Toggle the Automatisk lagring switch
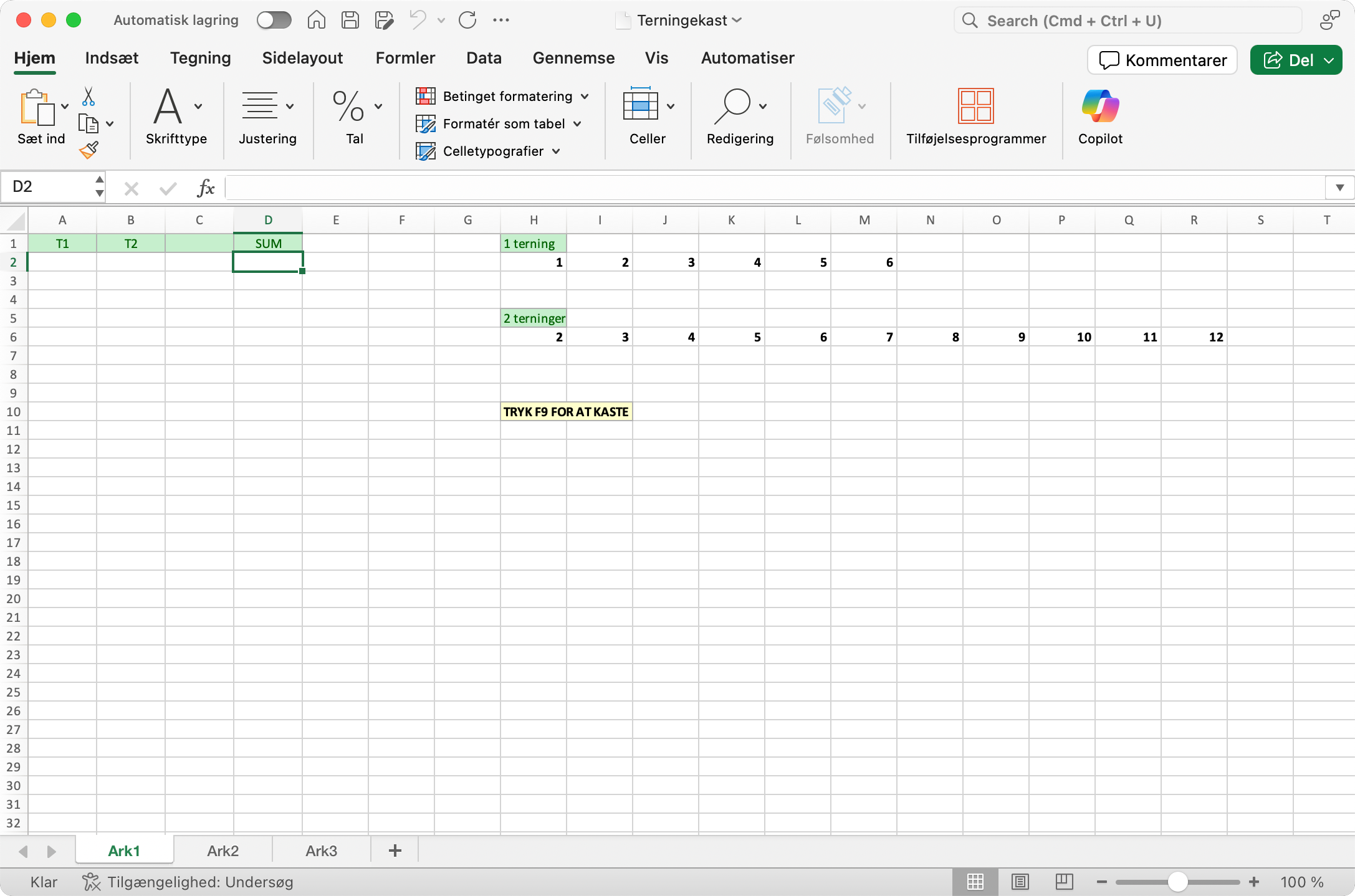Viewport: 1355px width, 896px height. click(274, 20)
